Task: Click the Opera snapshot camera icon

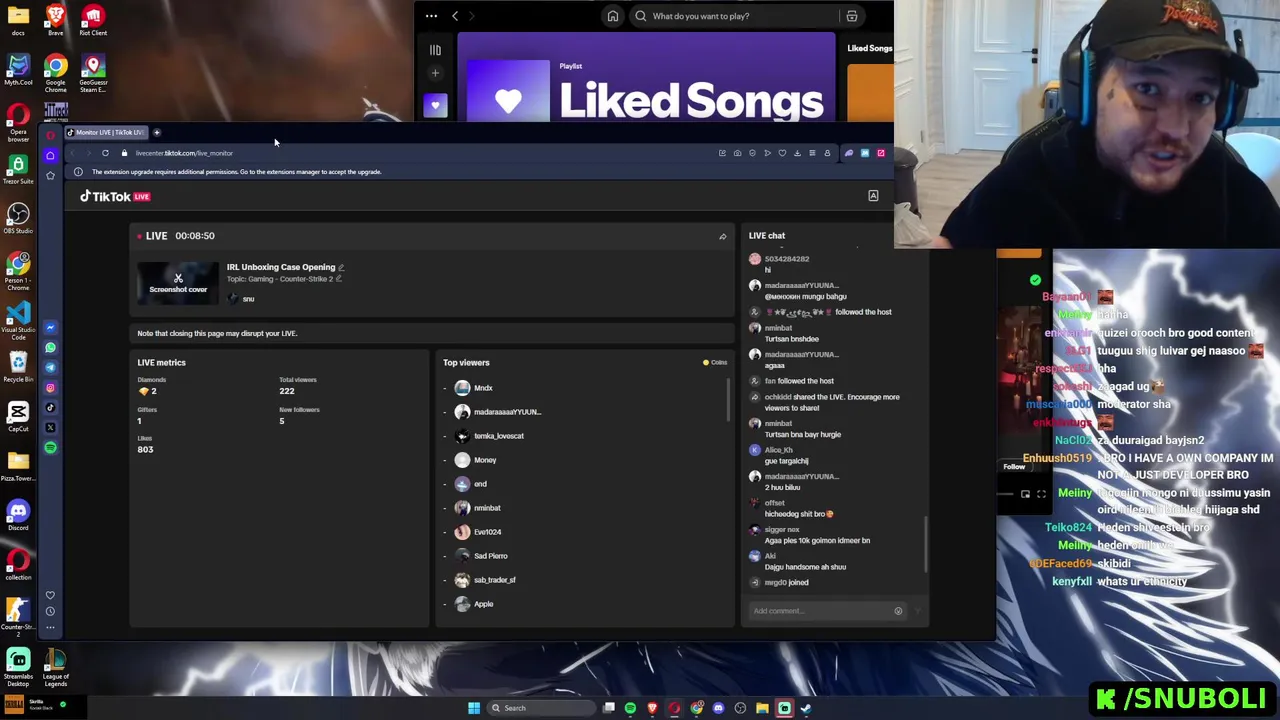Action: coord(737,153)
